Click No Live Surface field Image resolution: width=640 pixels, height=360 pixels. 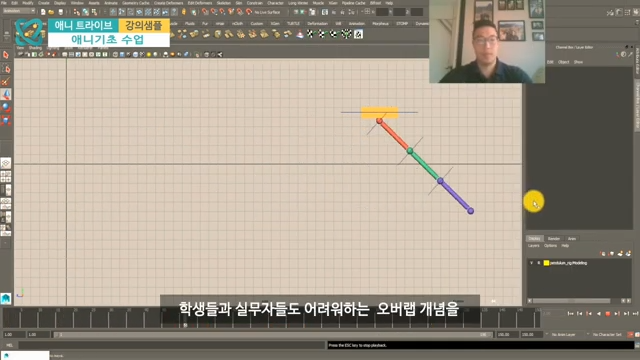[268, 12]
